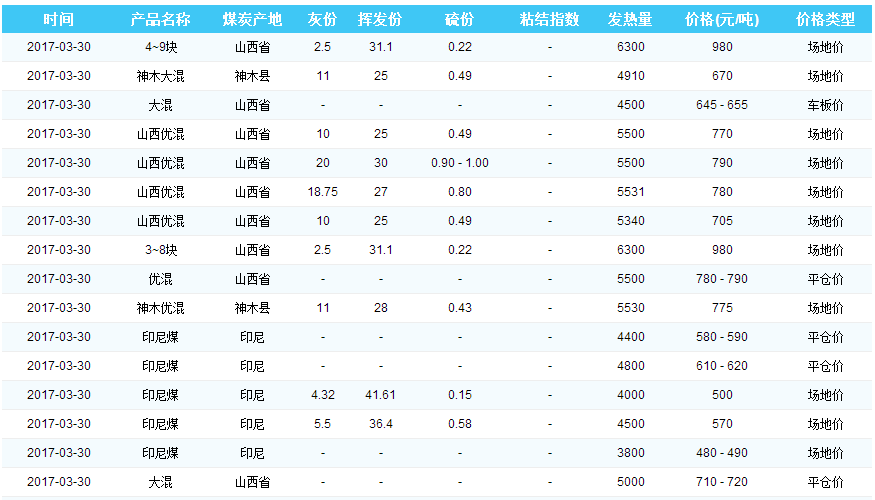875x500 pixels.
Task: Click the 挥发份 column header
Action: pyautogui.click(x=380, y=19)
